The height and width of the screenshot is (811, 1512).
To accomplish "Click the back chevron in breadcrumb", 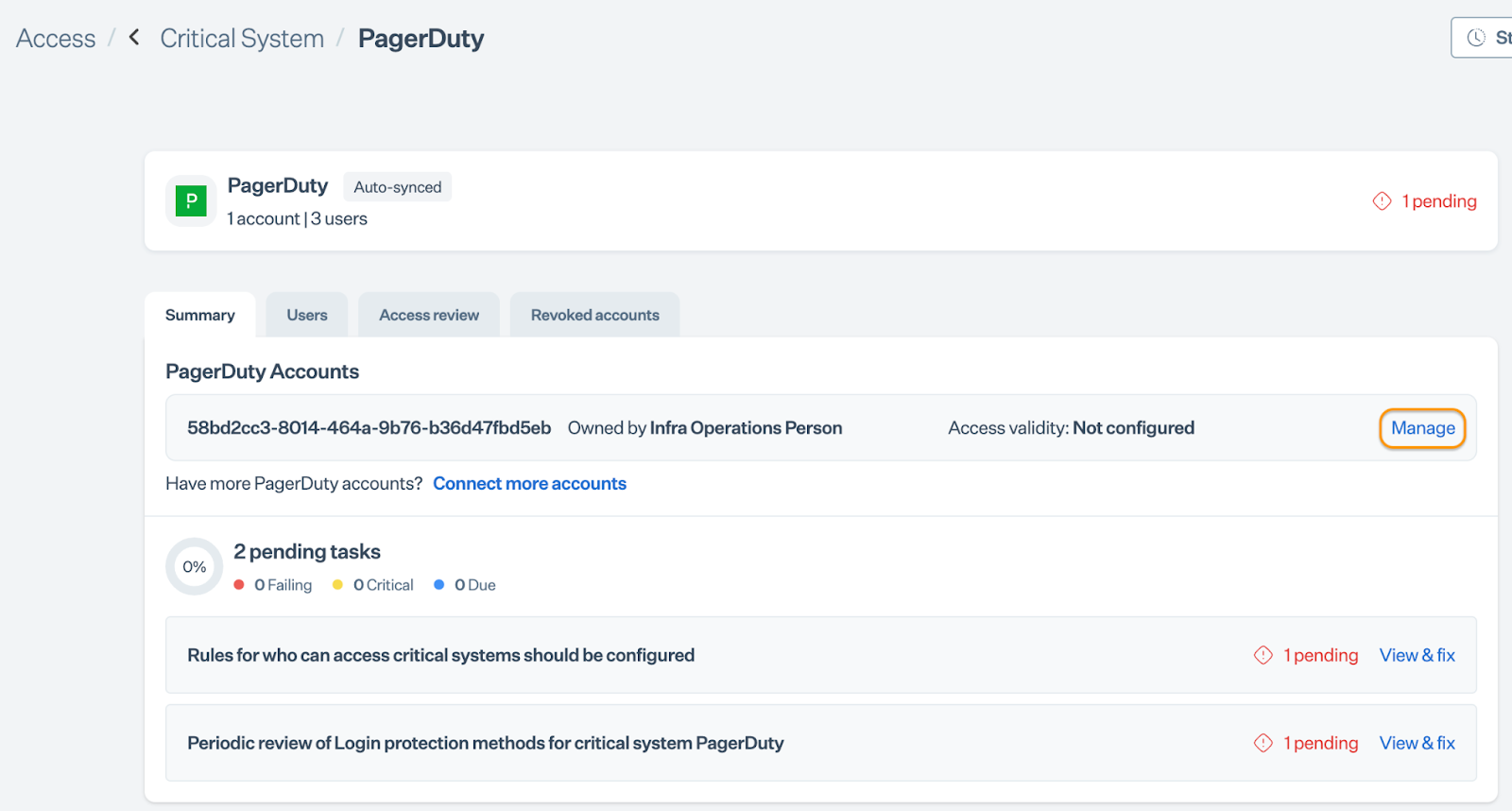I will (x=134, y=37).
